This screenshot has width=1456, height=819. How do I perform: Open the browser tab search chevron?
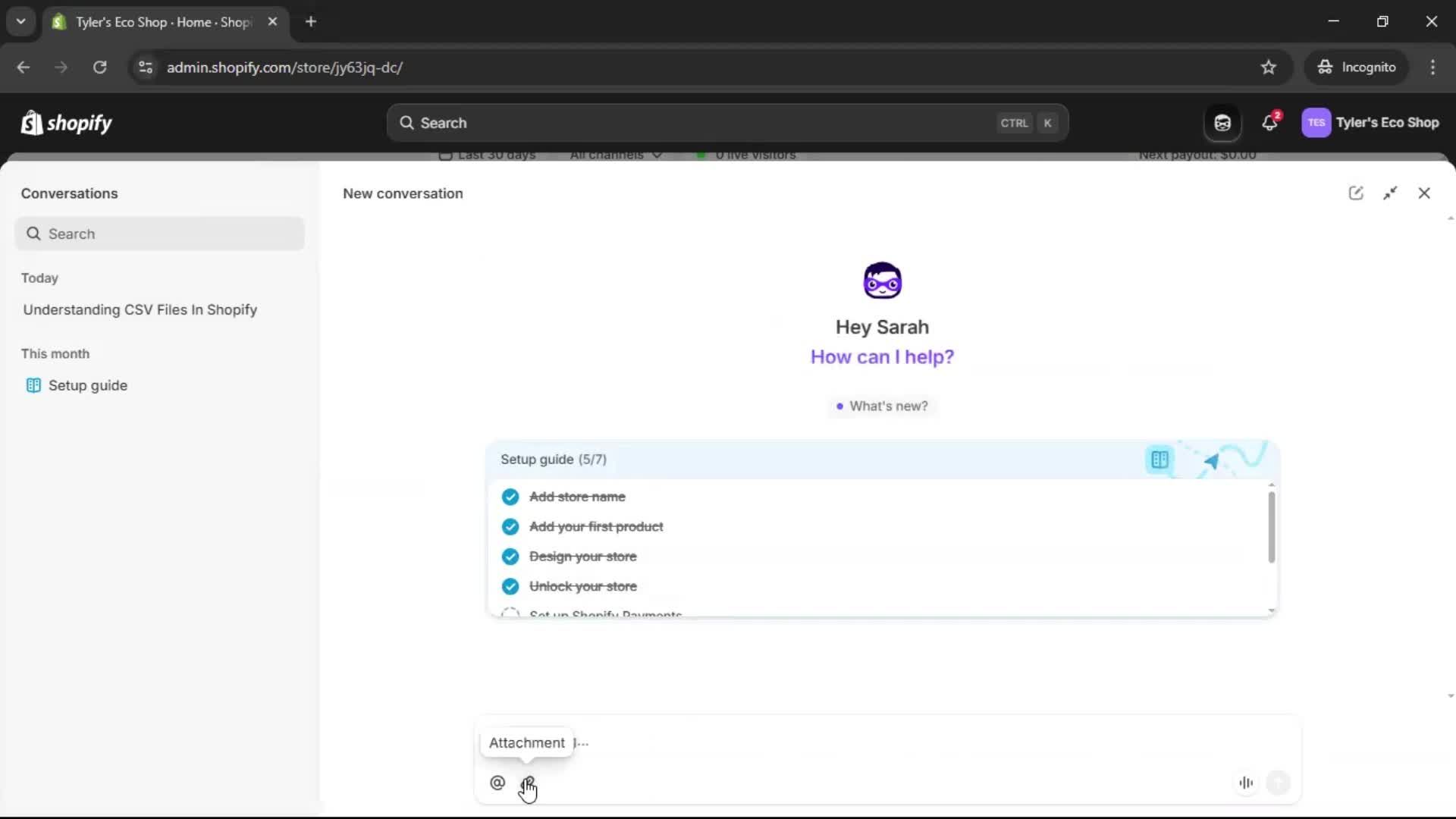click(20, 21)
